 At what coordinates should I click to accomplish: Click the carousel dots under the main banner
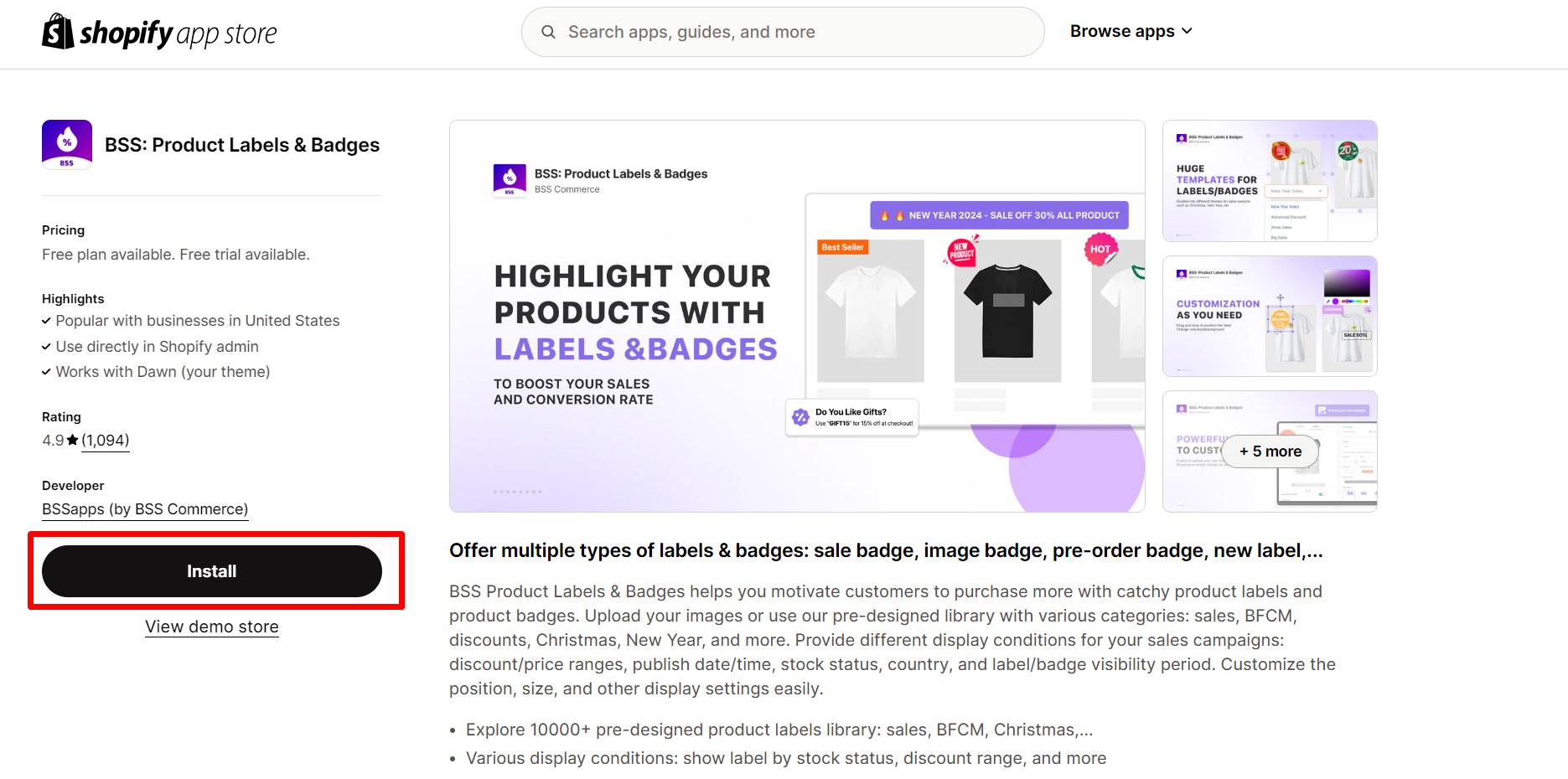[518, 493]
